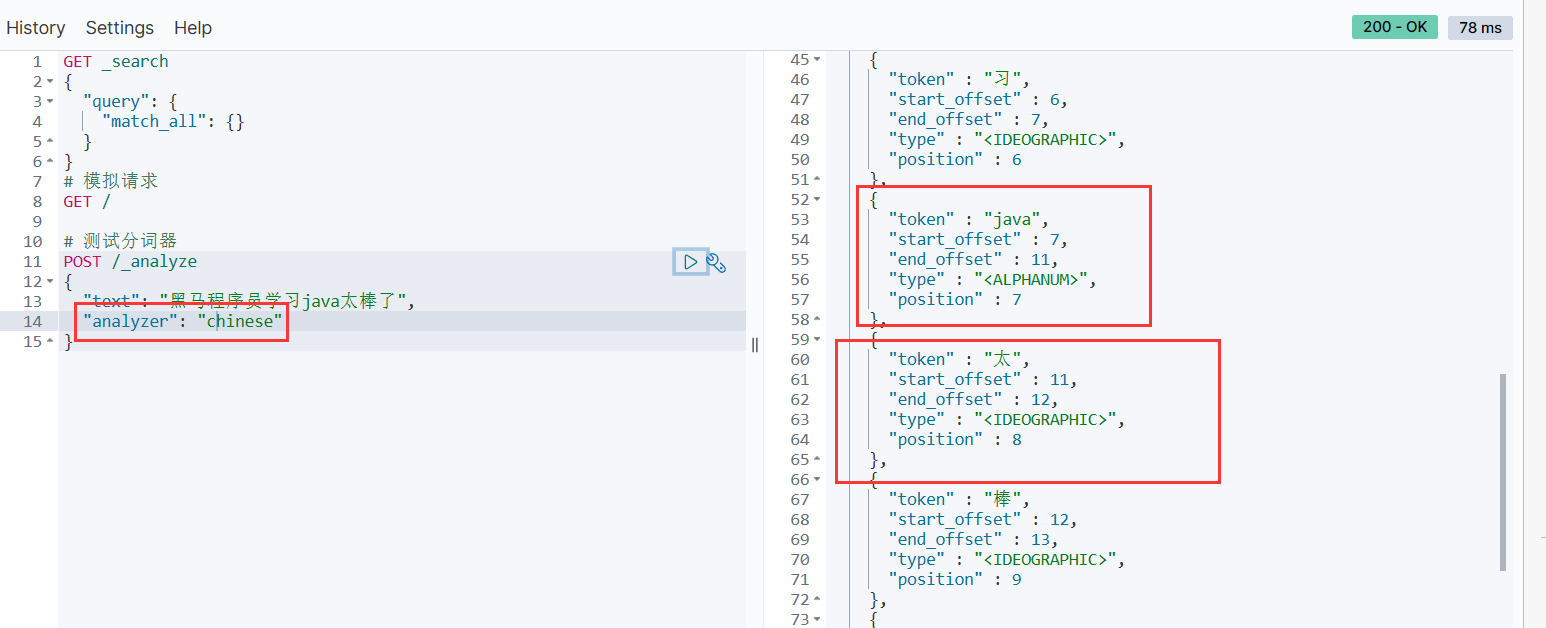Collapse the _analyze request body at line 12

pos(51,281)
